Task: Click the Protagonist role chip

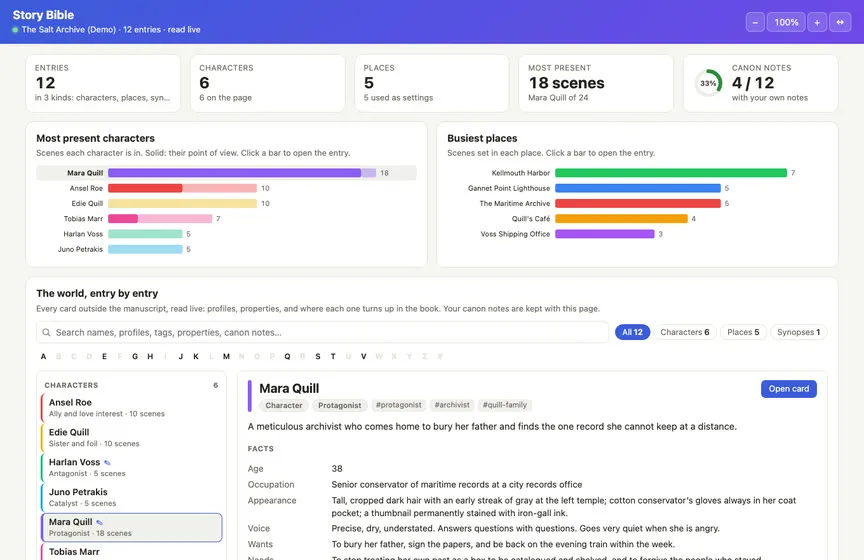Action: coord(339,405)
